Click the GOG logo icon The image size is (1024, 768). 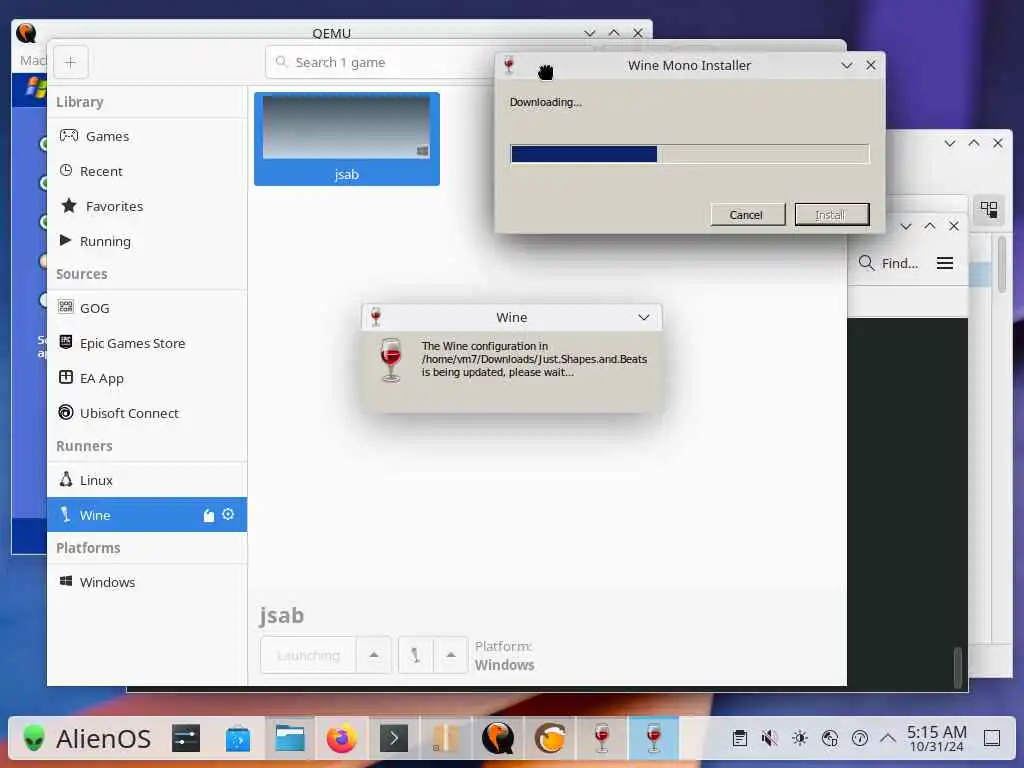tap(66, 307)
